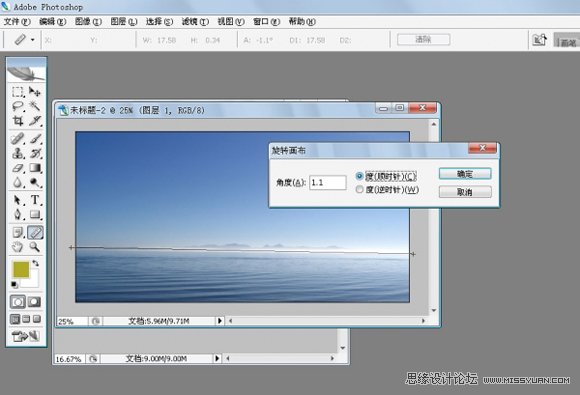Select the Move tool

click(x=35, y=91)
